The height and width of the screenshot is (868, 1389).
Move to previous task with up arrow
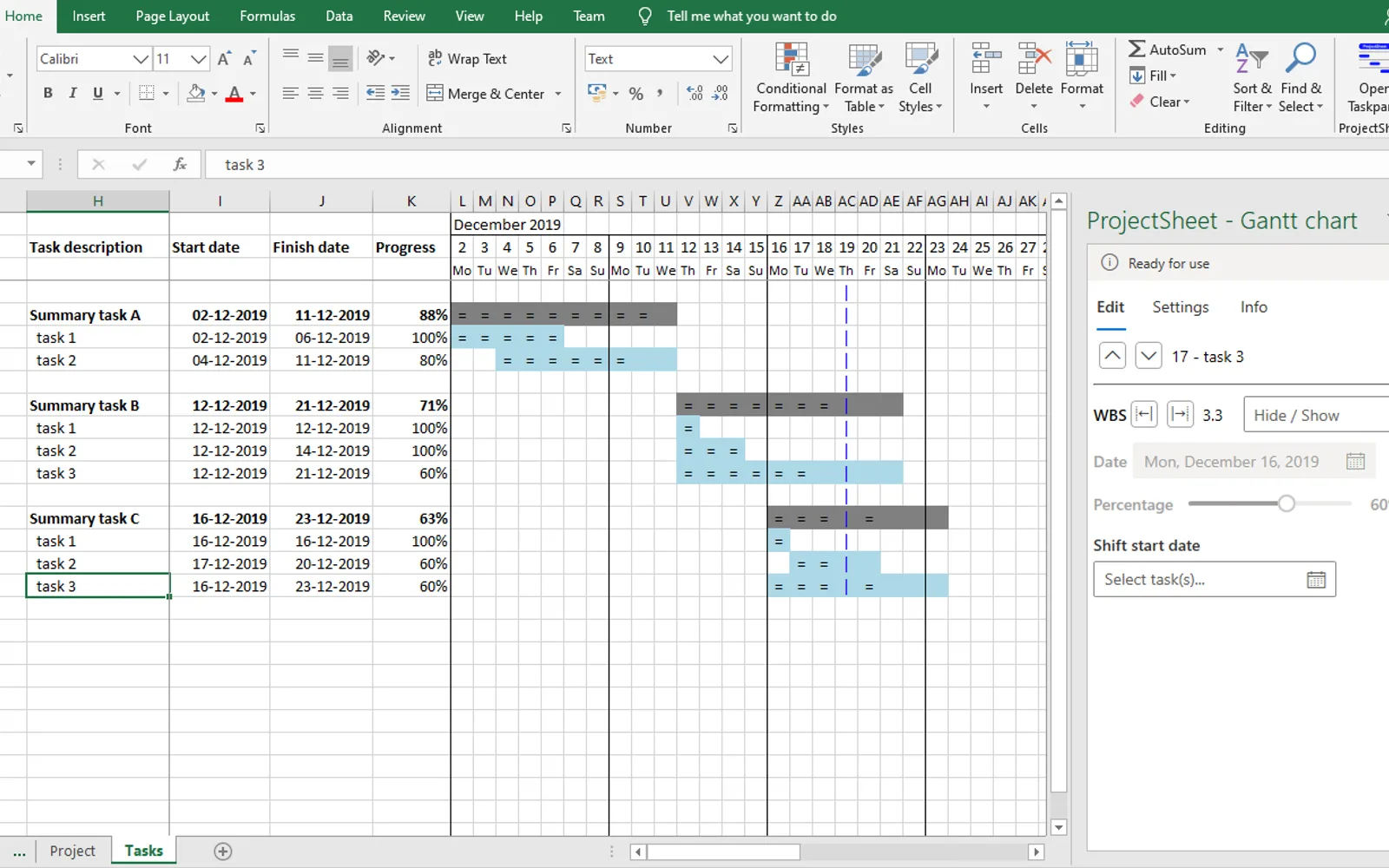(x=1112, y=356)
